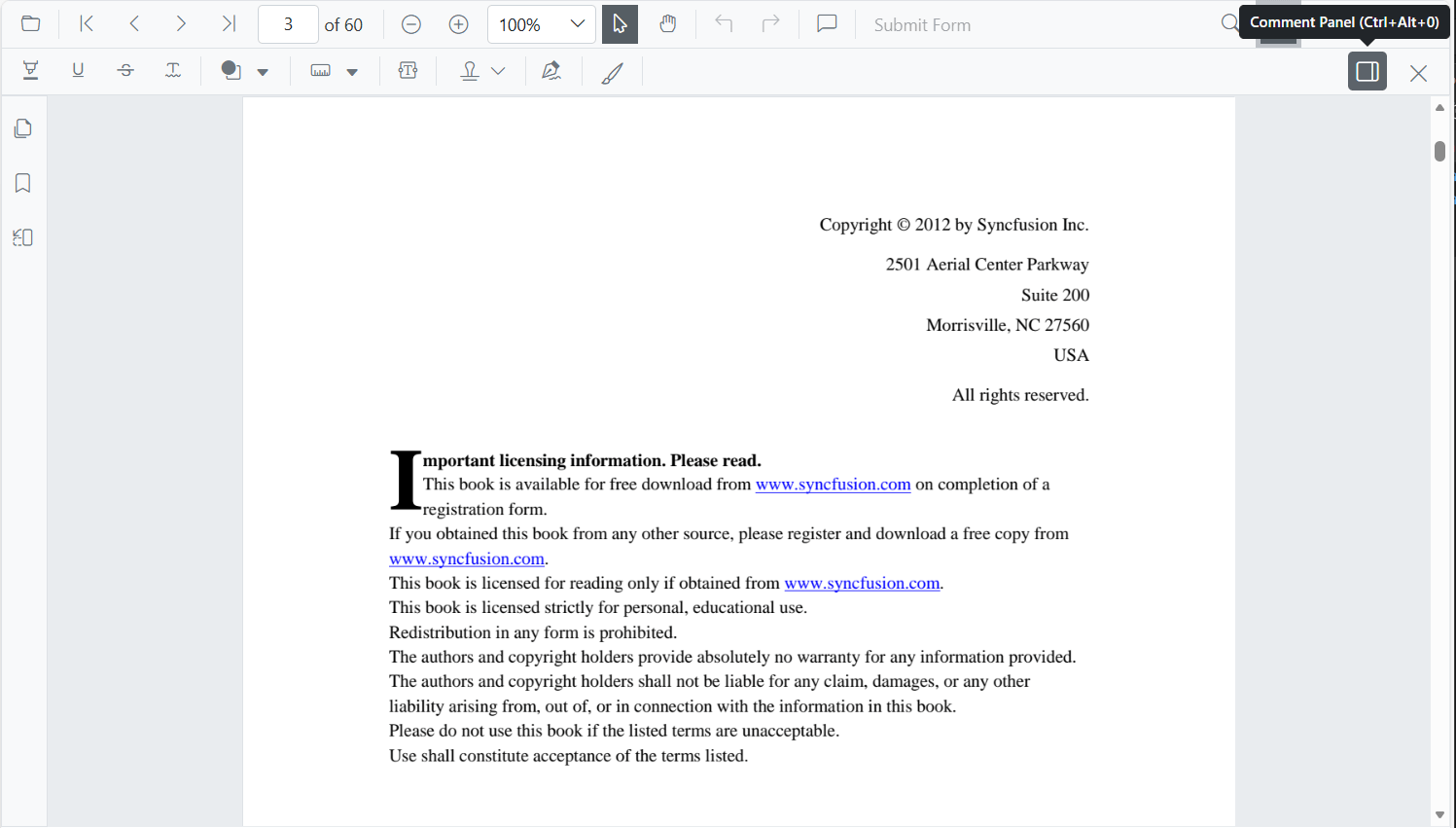Expand the measurement tool dropdown arrow
Image resolution: width=1456 pixels, height=828 pixels.
coord(352,72)
